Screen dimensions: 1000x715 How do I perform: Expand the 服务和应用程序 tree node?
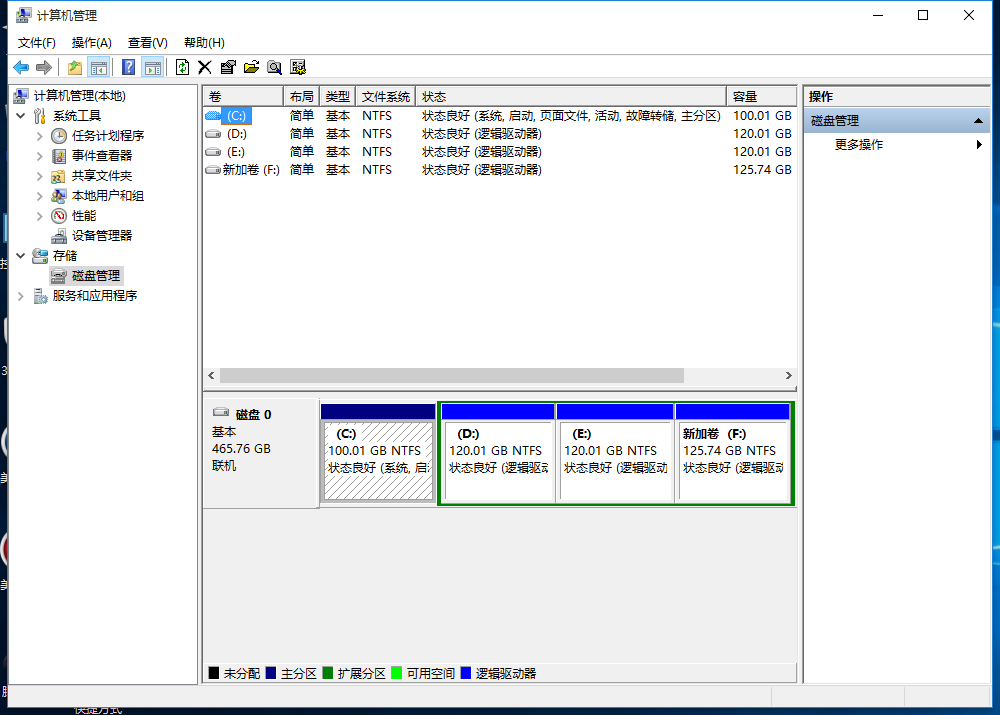pyautogui.click(x=22, y=296)
